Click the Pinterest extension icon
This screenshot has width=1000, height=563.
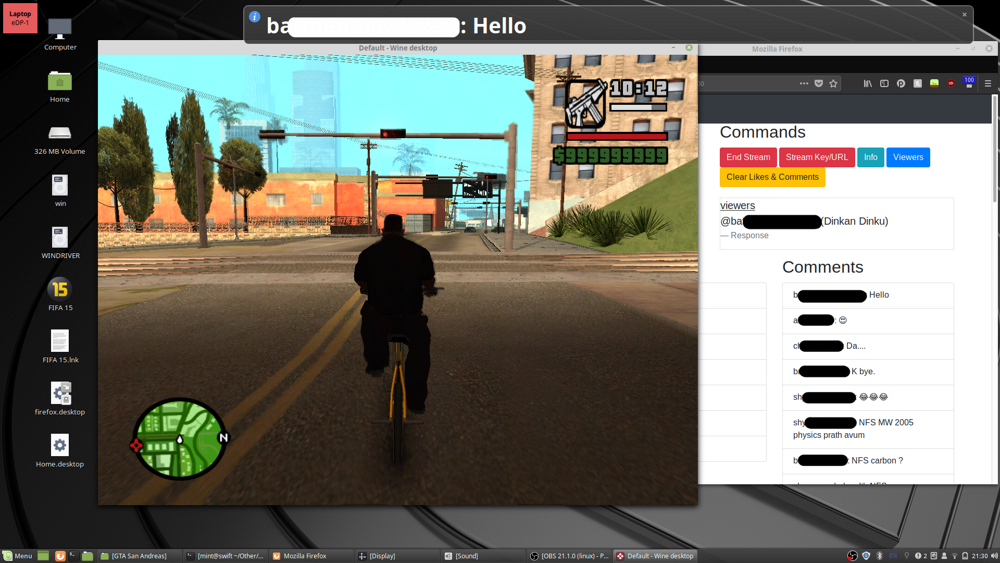[901, 84]
